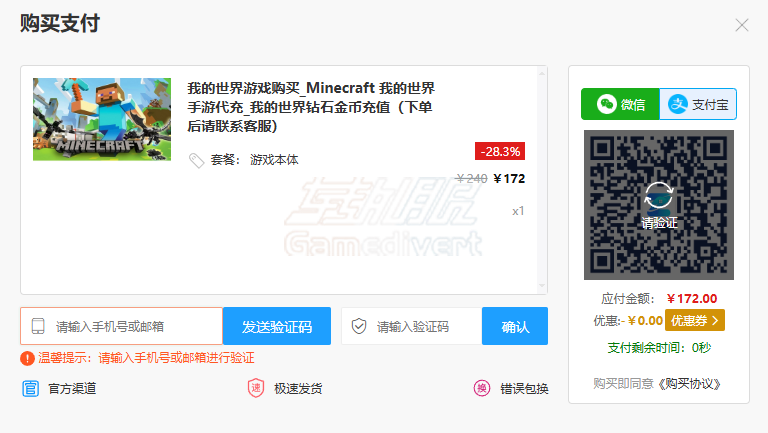Image resolution: width=768 pixels, height=433 pixels.
Task: Click the 错误包换 label
Action: 524,388
